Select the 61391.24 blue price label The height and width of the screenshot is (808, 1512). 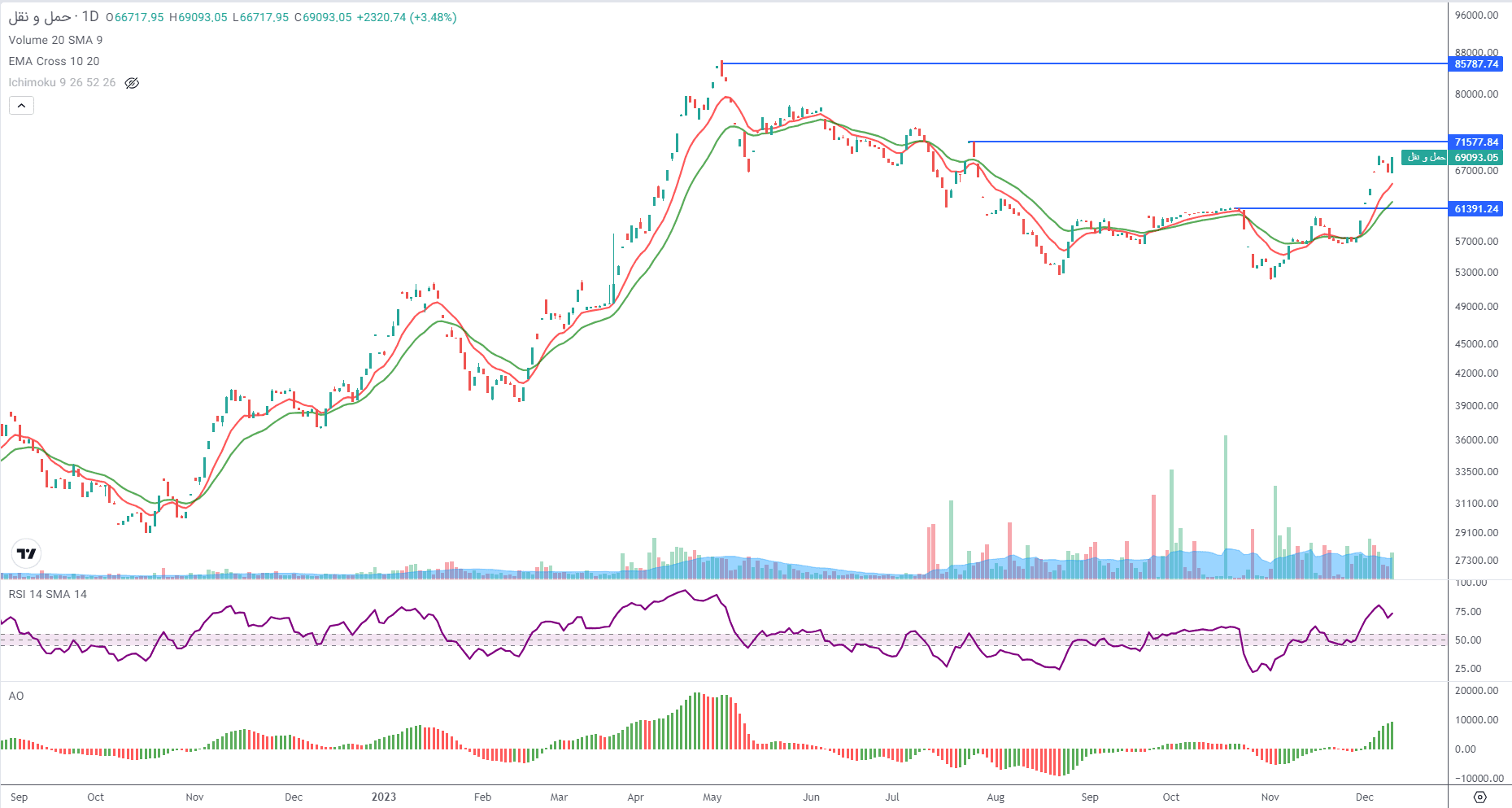coord(1475,209)
